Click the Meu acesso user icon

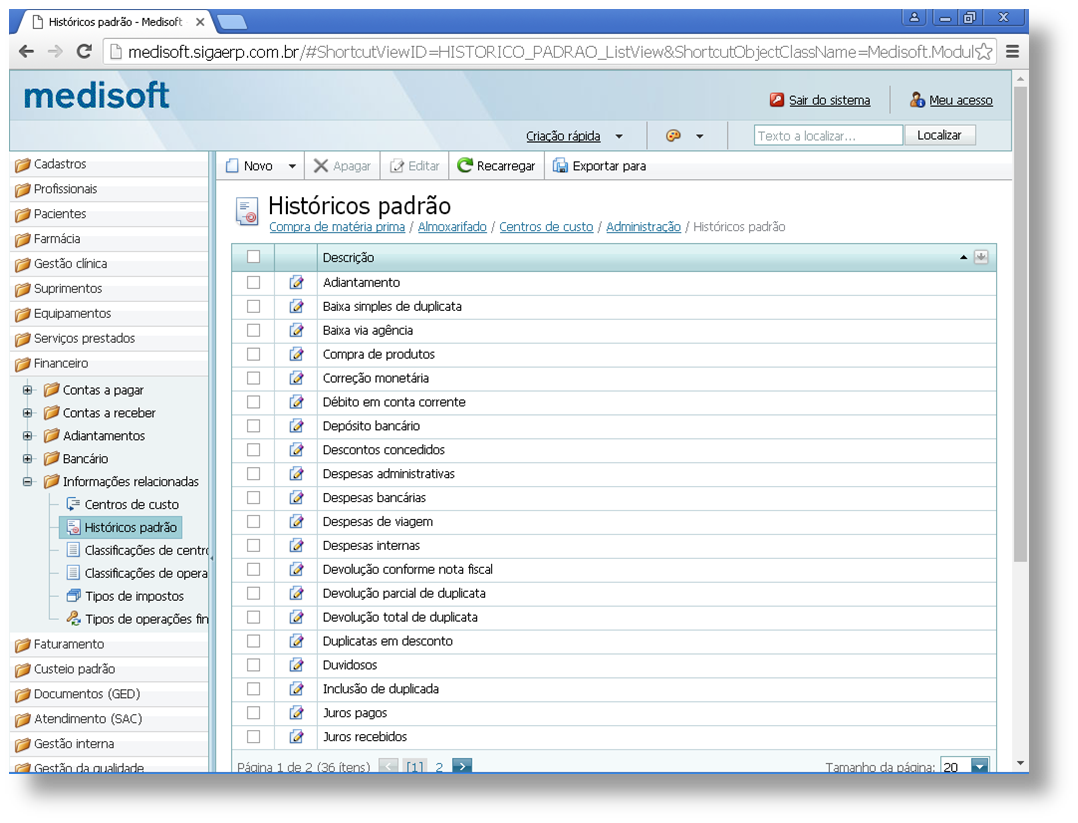pyautogui.click(x=917, y=100)
